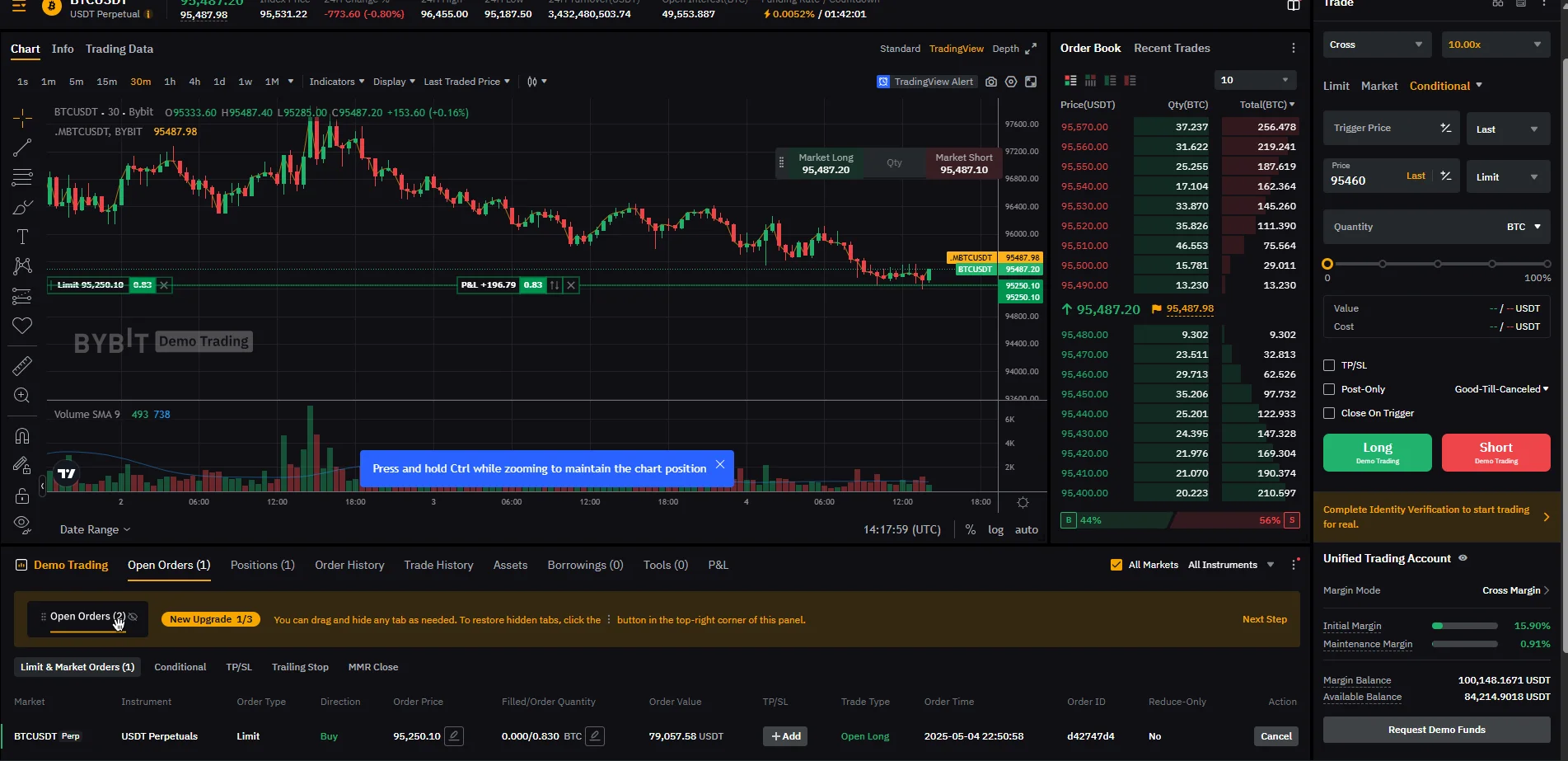
Task: Open the Fibonacci retracement tool
Action: tap(22, 177)
